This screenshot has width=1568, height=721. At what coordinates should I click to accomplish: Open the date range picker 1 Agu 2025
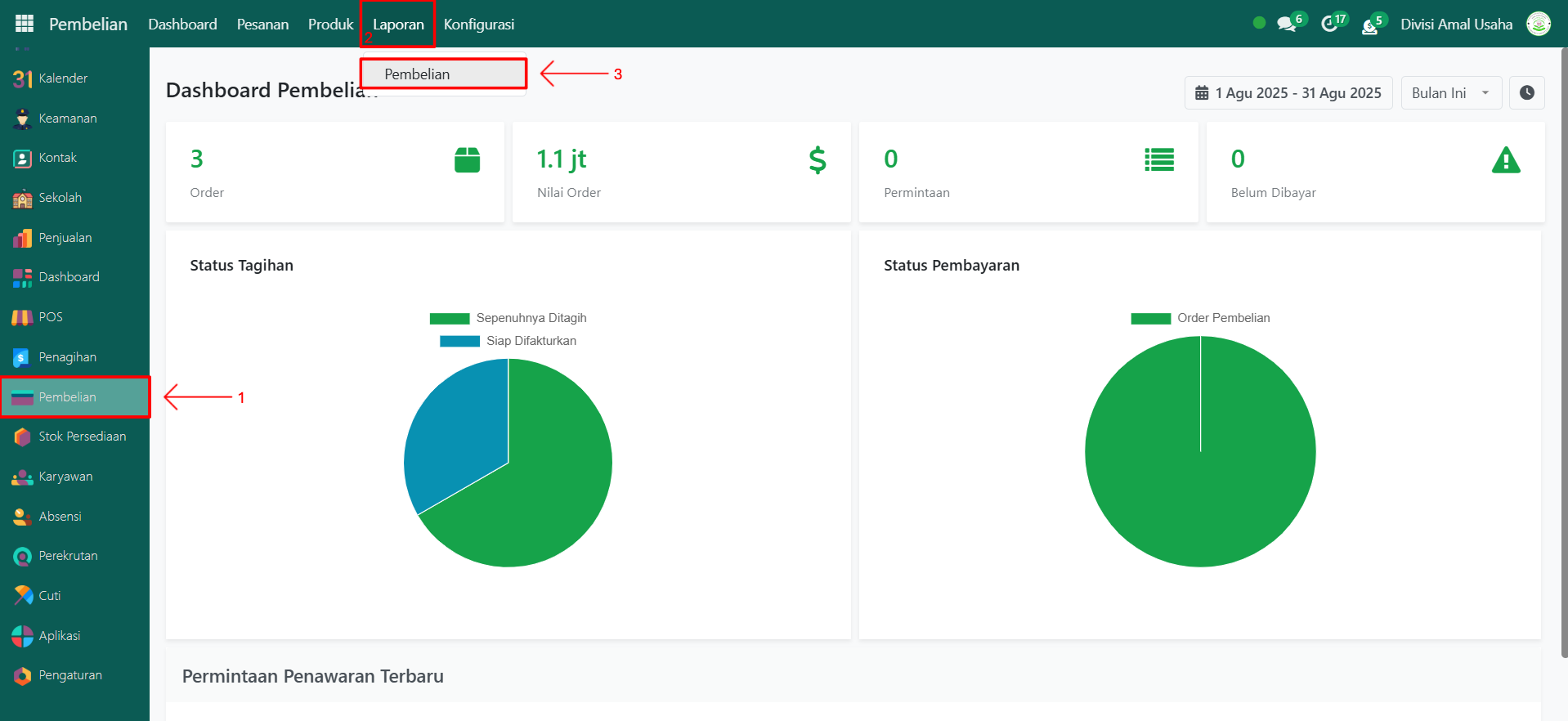pyautogui.click(x=1288, y=93)
